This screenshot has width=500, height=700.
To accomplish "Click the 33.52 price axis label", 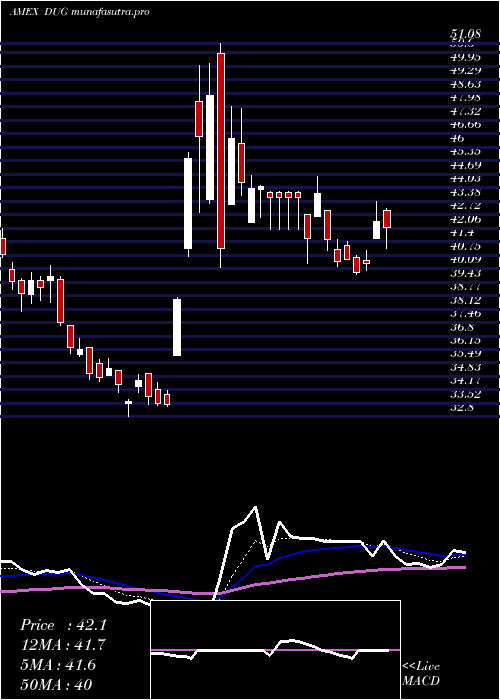I will 467,394.
